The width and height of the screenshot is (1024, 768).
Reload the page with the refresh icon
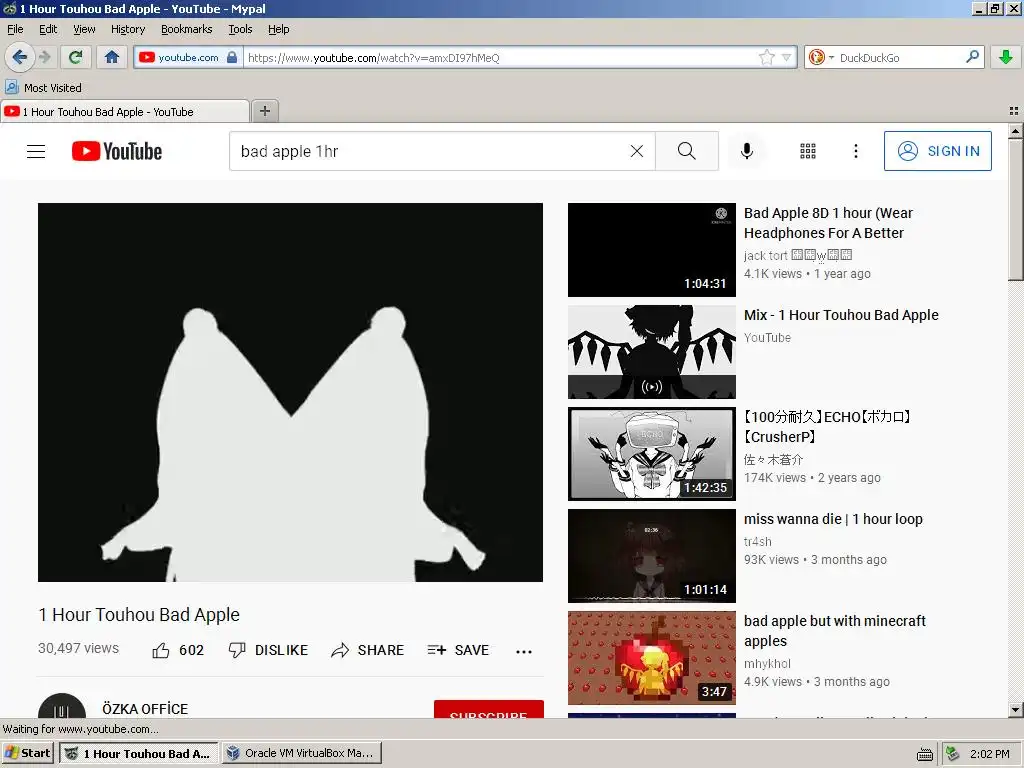[75, 57]
